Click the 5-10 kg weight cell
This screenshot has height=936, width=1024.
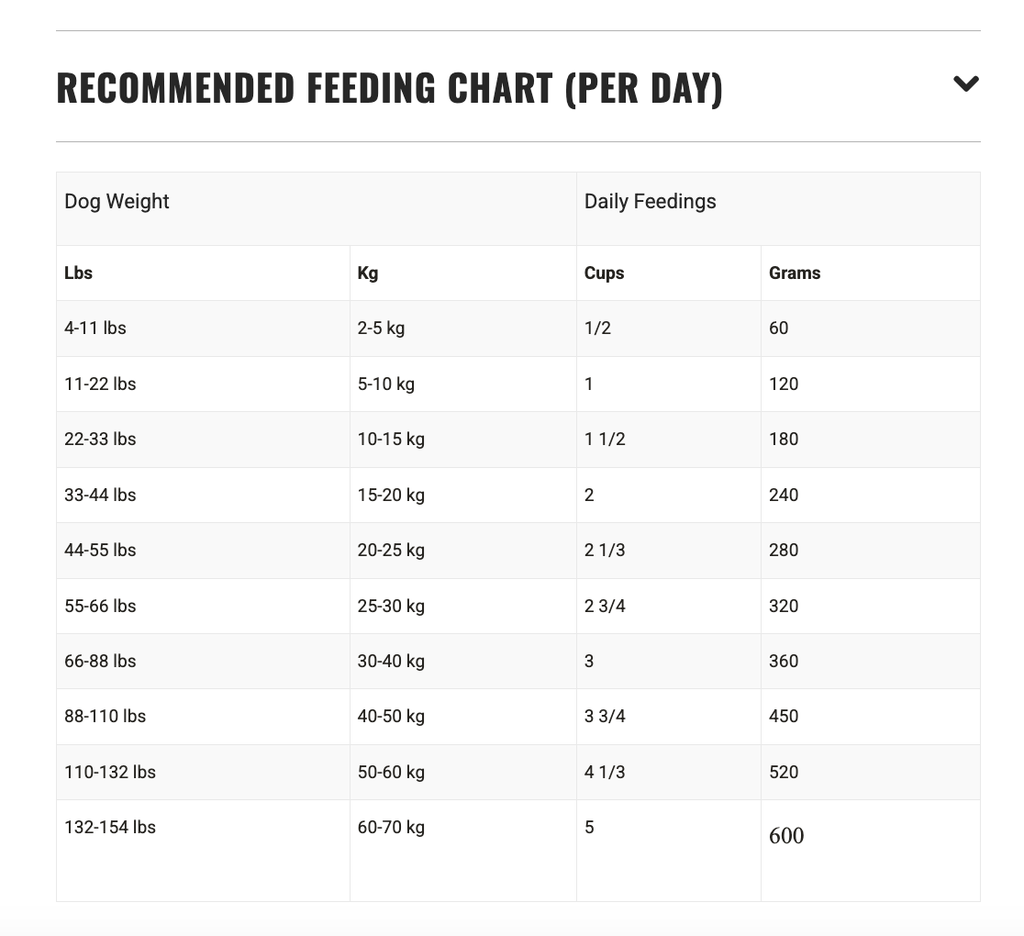coord(386,384)
